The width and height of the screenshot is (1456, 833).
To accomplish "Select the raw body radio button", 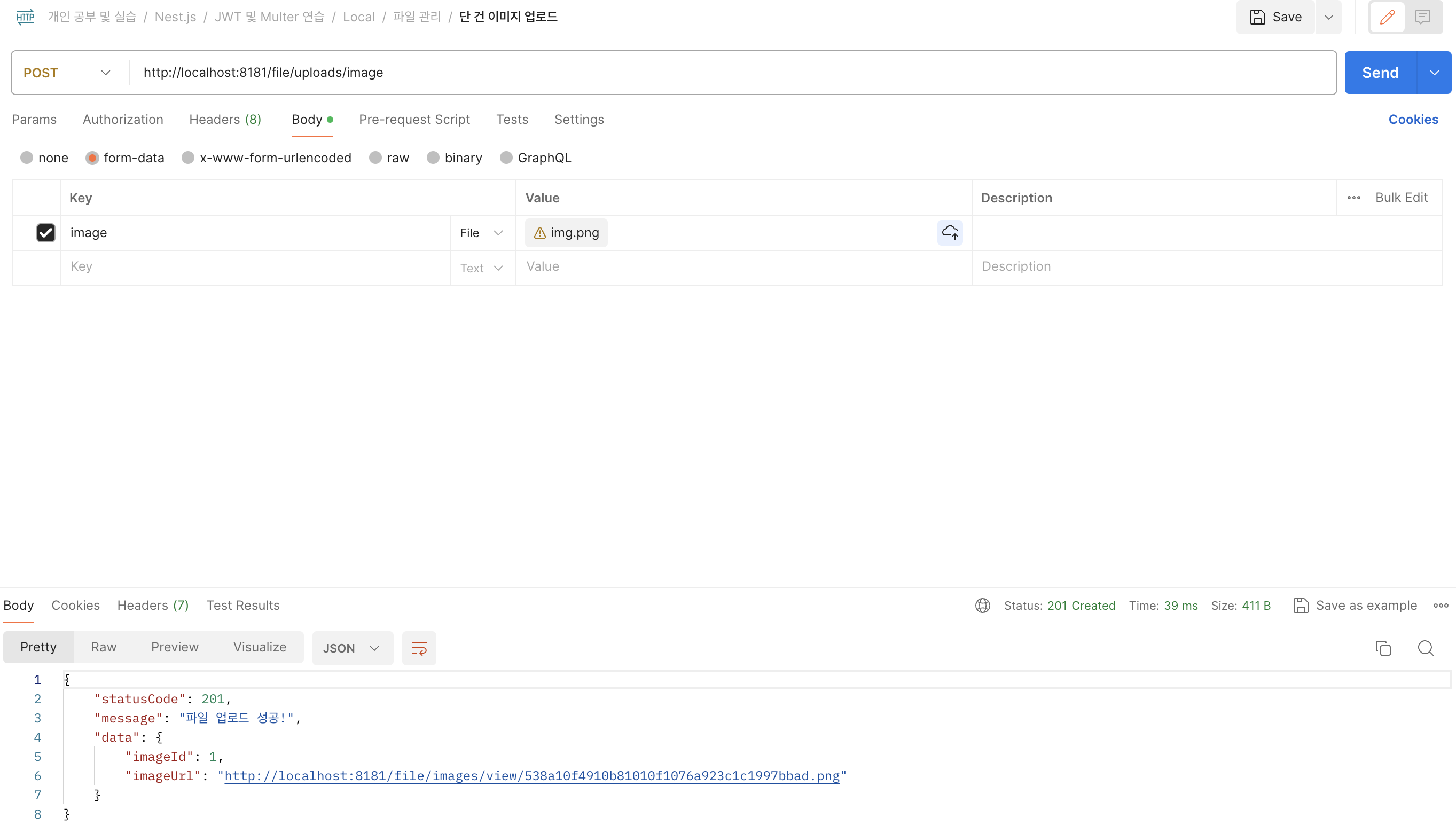I will [375, 158].
